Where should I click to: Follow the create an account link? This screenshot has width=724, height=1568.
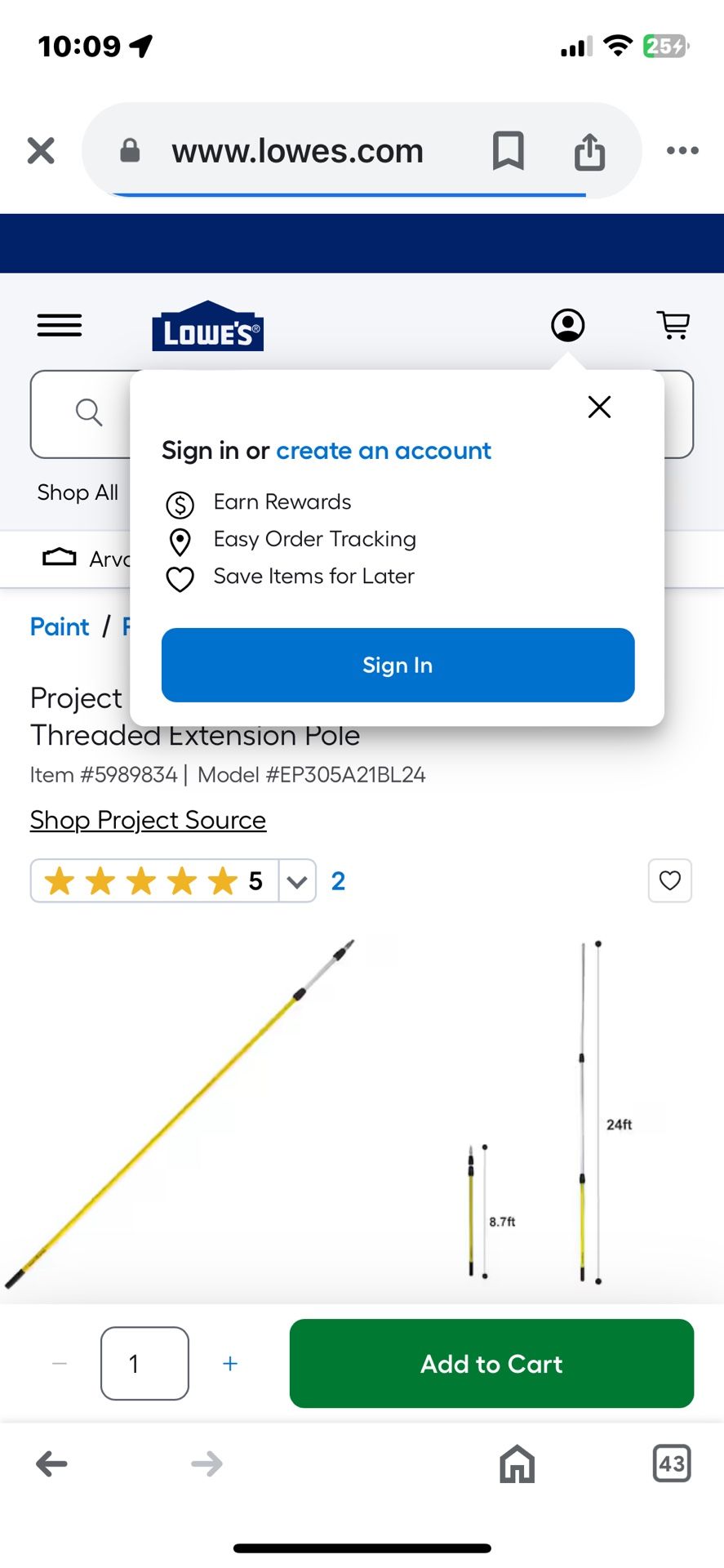[x=384, y=451]
